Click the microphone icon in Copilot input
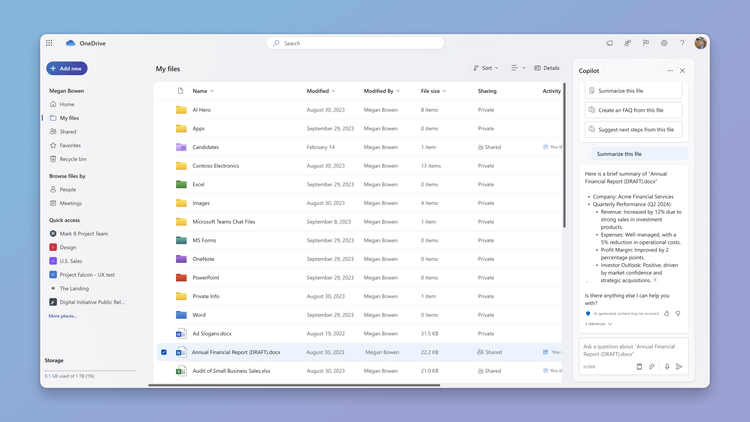Screen dimensions: 750x422 pos(667,366)
